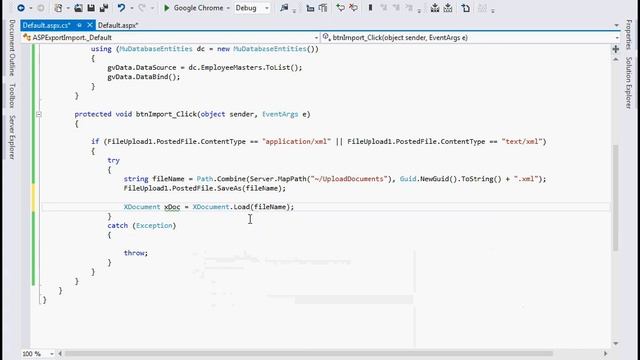Open the Debug configuration dropdown
This screenshot has height=360, width=640.
click(x=267, y=8)
